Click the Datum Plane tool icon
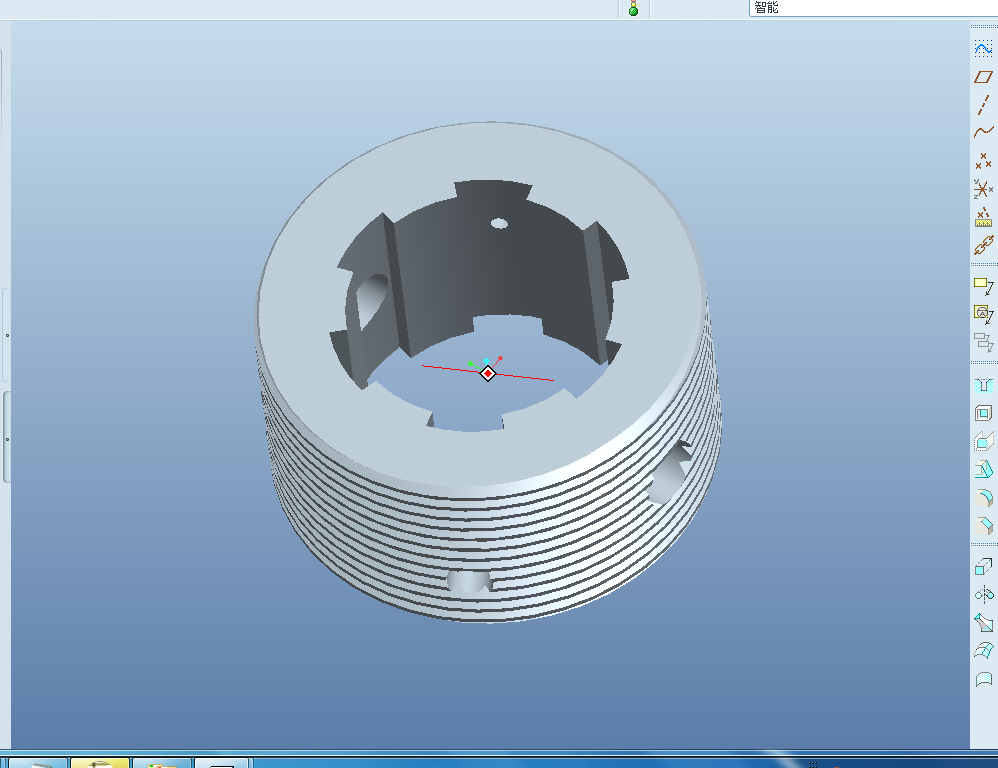Image resolution: width=998 pixels, height=768 pixels. [x=983, y=77]
